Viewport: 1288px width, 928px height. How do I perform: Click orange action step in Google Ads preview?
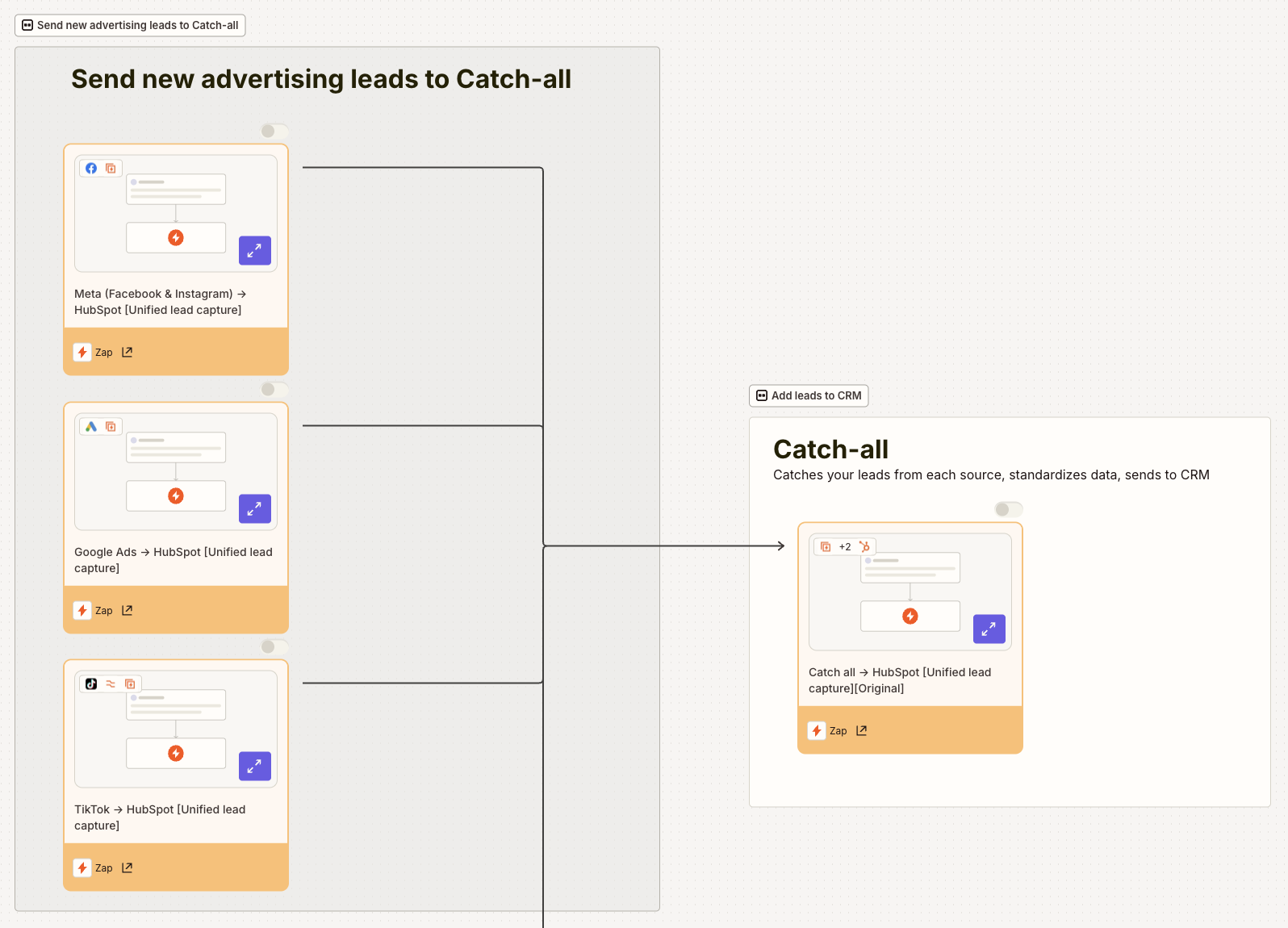click(176, 495)
